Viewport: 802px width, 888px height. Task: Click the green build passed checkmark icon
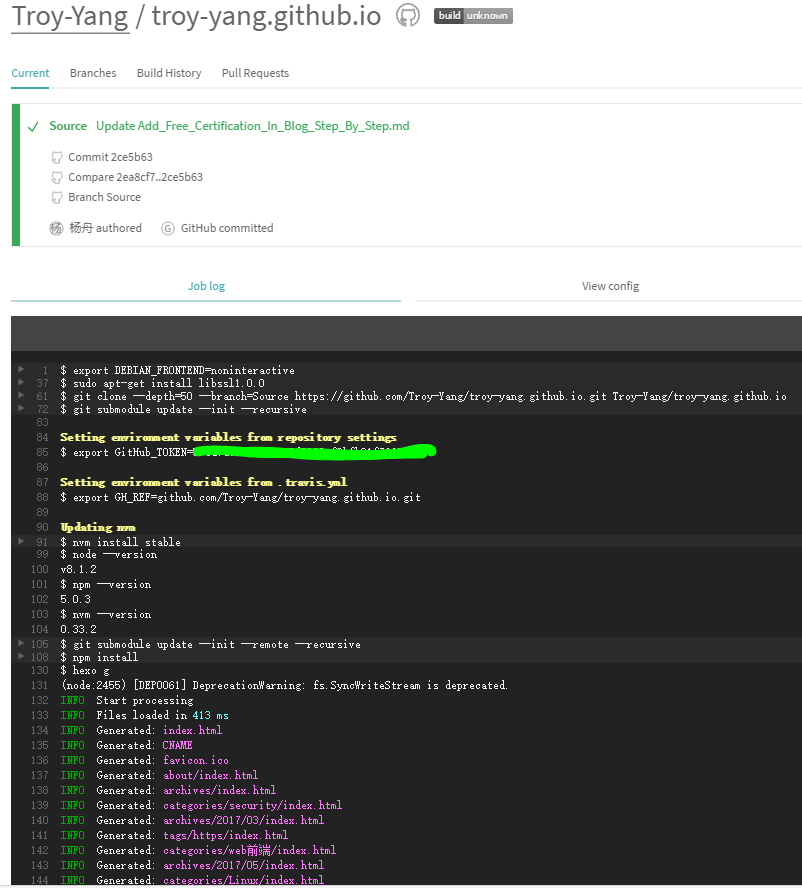pyautogui.click(x=34, y=127)
